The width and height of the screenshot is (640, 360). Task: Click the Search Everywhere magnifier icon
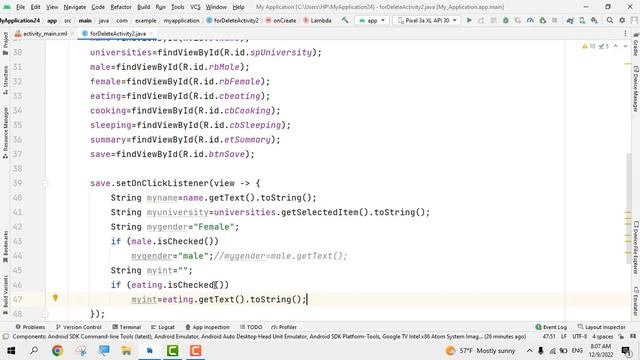click(609, 20)
